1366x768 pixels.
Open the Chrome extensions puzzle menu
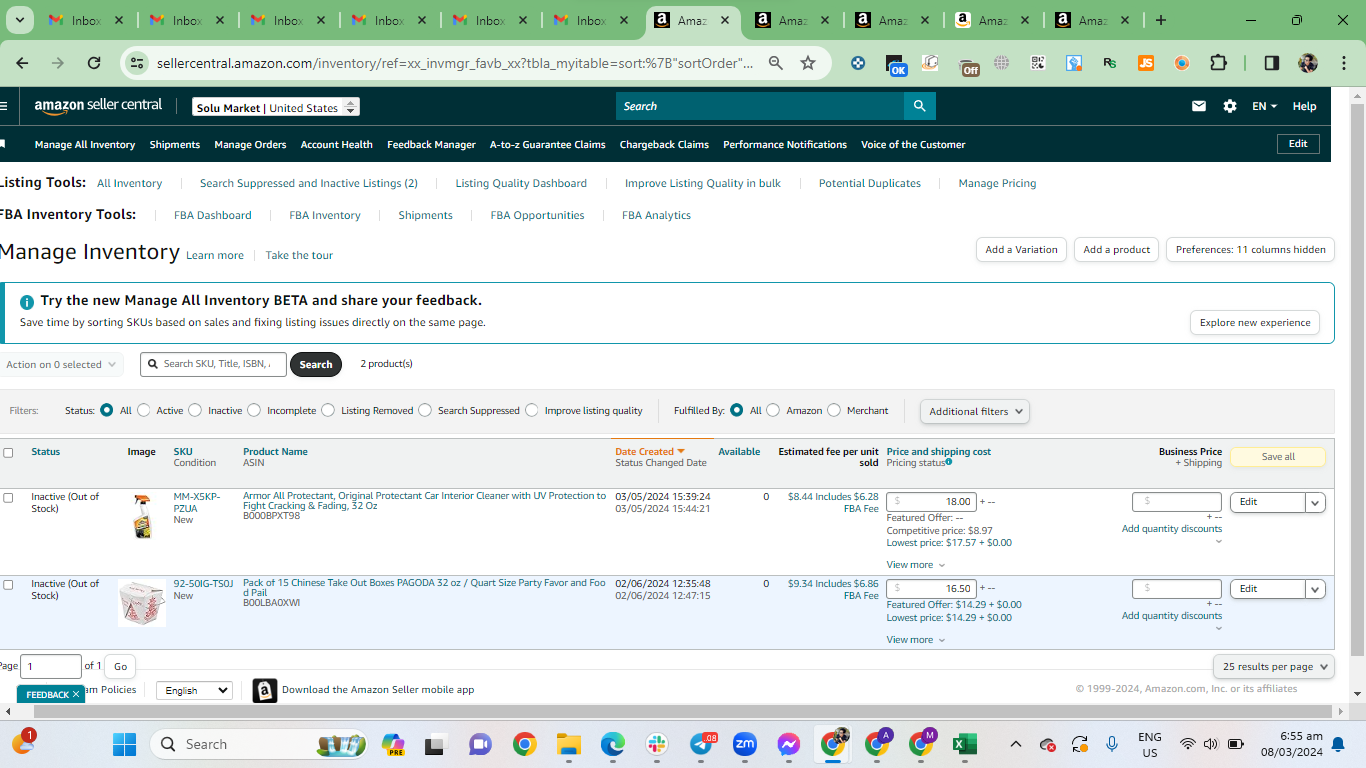point(1218,63)
